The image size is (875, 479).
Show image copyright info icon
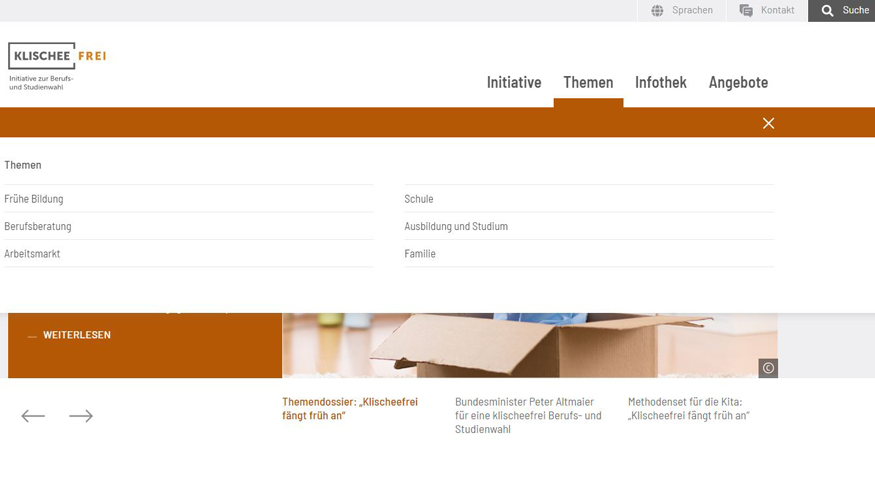[767, 368]
